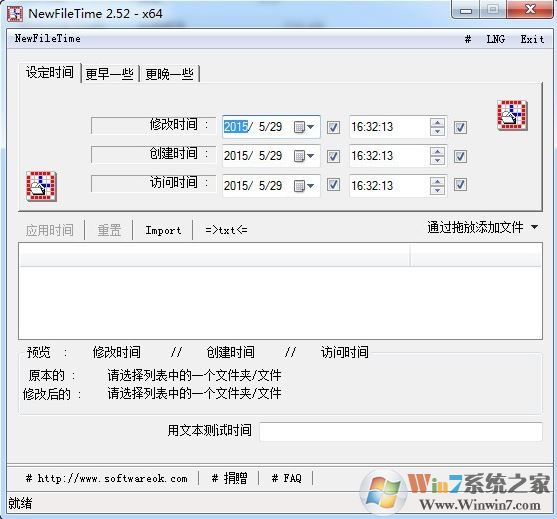
Task: Switch to the 更早一些 tab
Action: click(109, 74)
